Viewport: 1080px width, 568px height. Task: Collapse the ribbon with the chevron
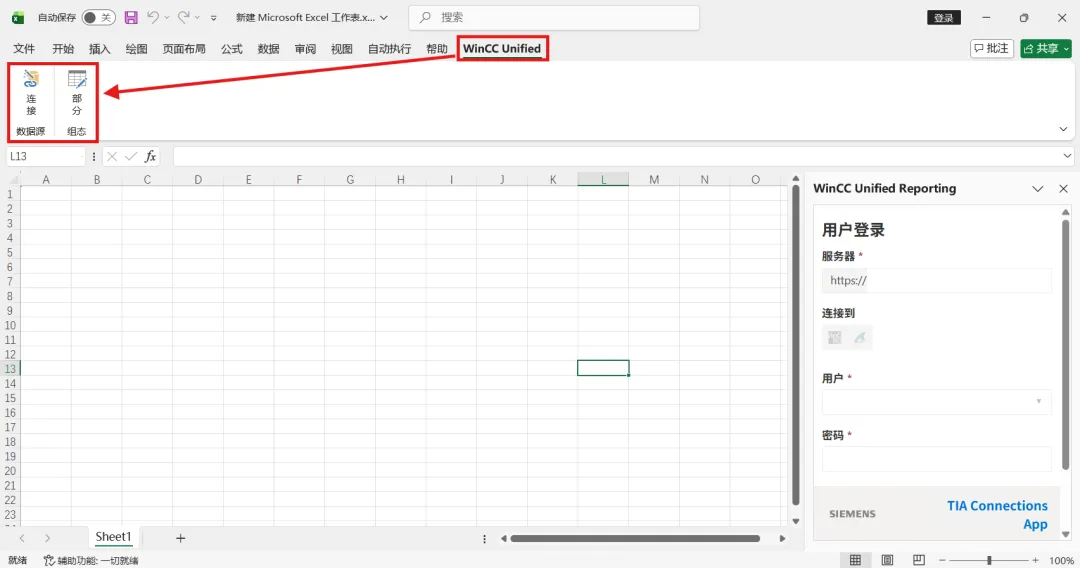[x=1063, y=129]
